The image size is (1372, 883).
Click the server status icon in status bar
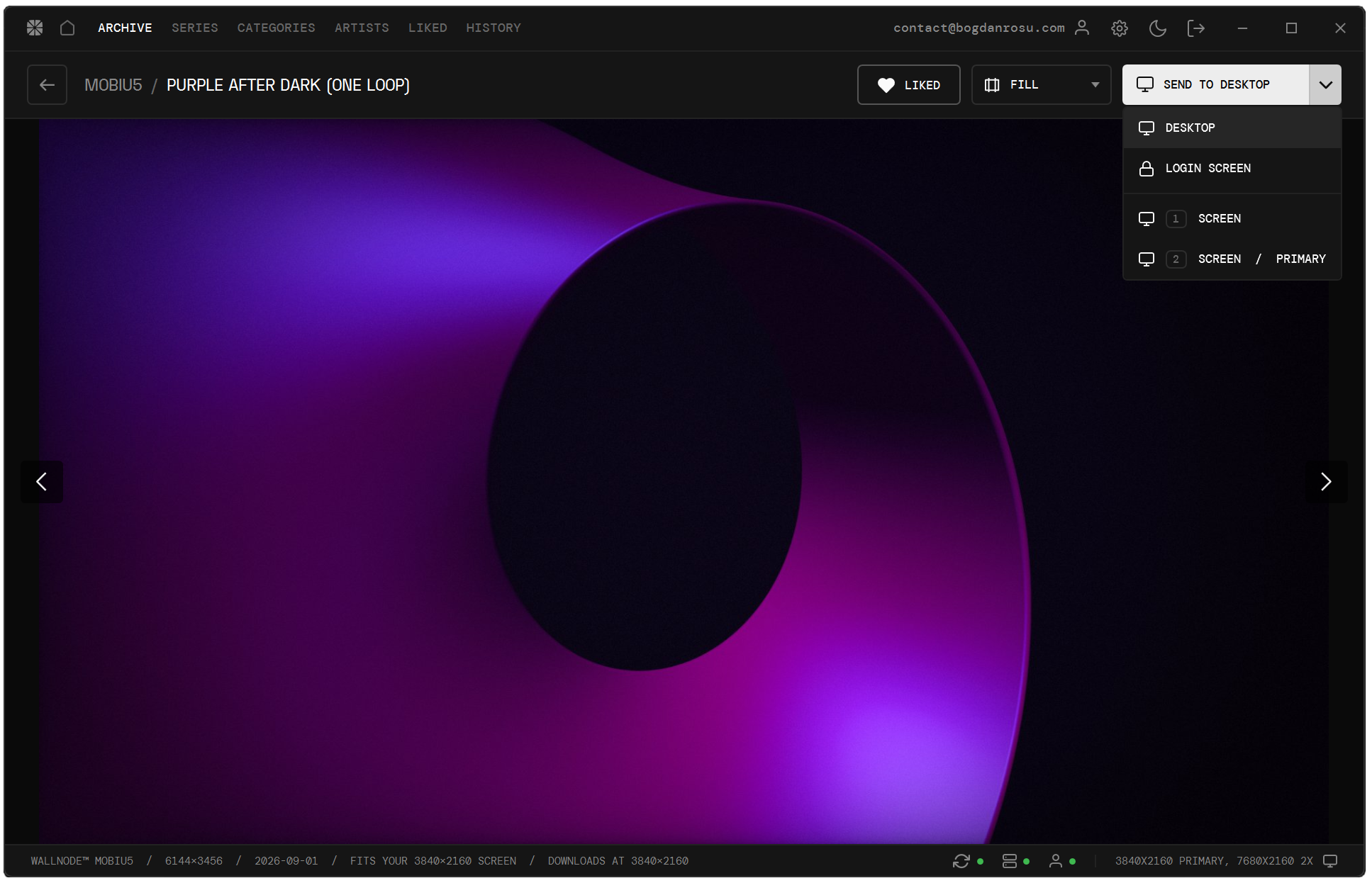[x=1010, y=861]
